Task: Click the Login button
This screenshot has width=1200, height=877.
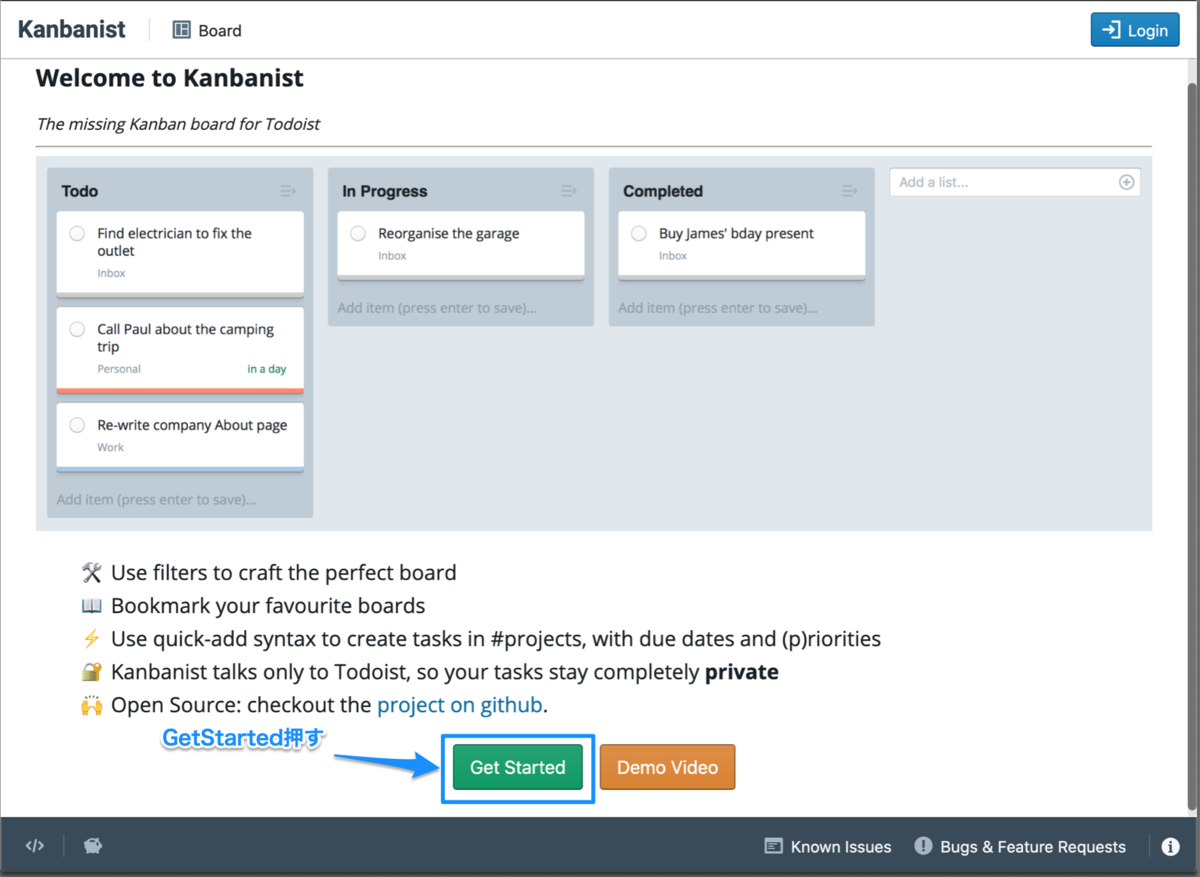Action: [x=1135, y=30]
